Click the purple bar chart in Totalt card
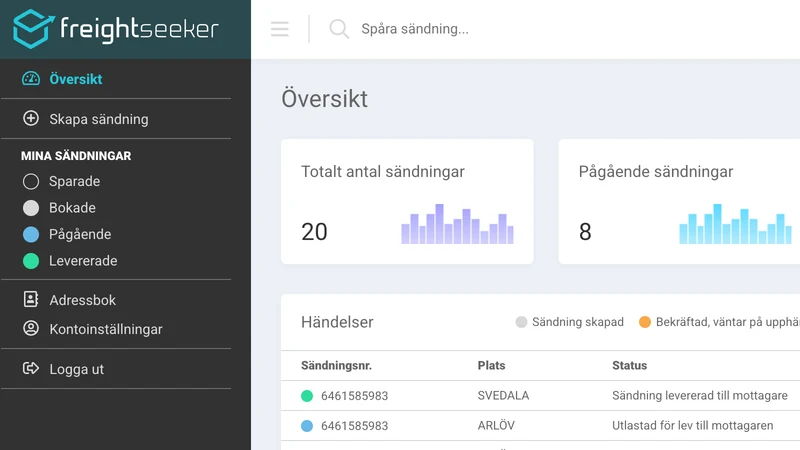This screenshot has height=450, width=800. click(457, 224)
